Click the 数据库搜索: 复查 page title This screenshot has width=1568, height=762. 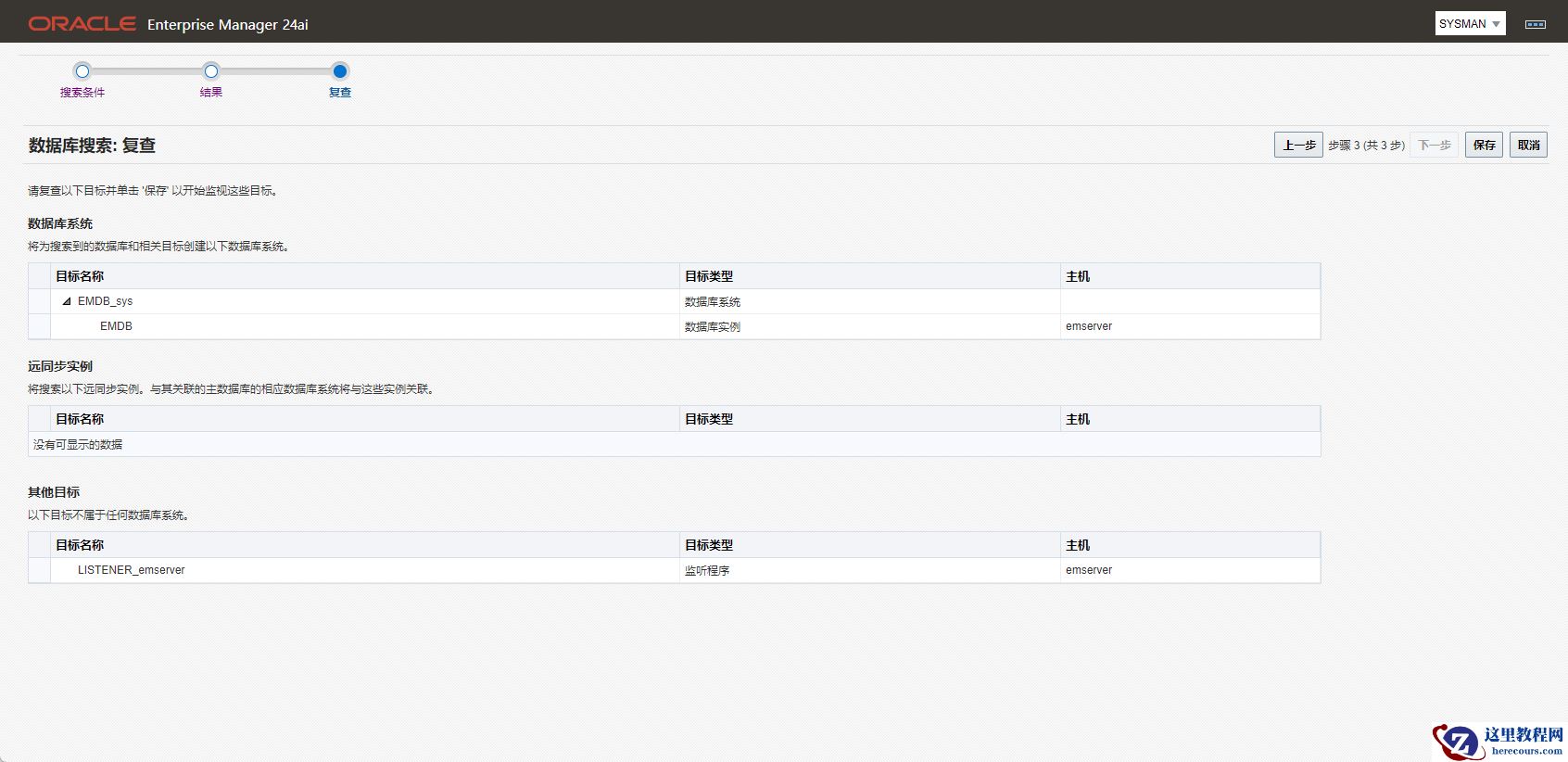92,146
